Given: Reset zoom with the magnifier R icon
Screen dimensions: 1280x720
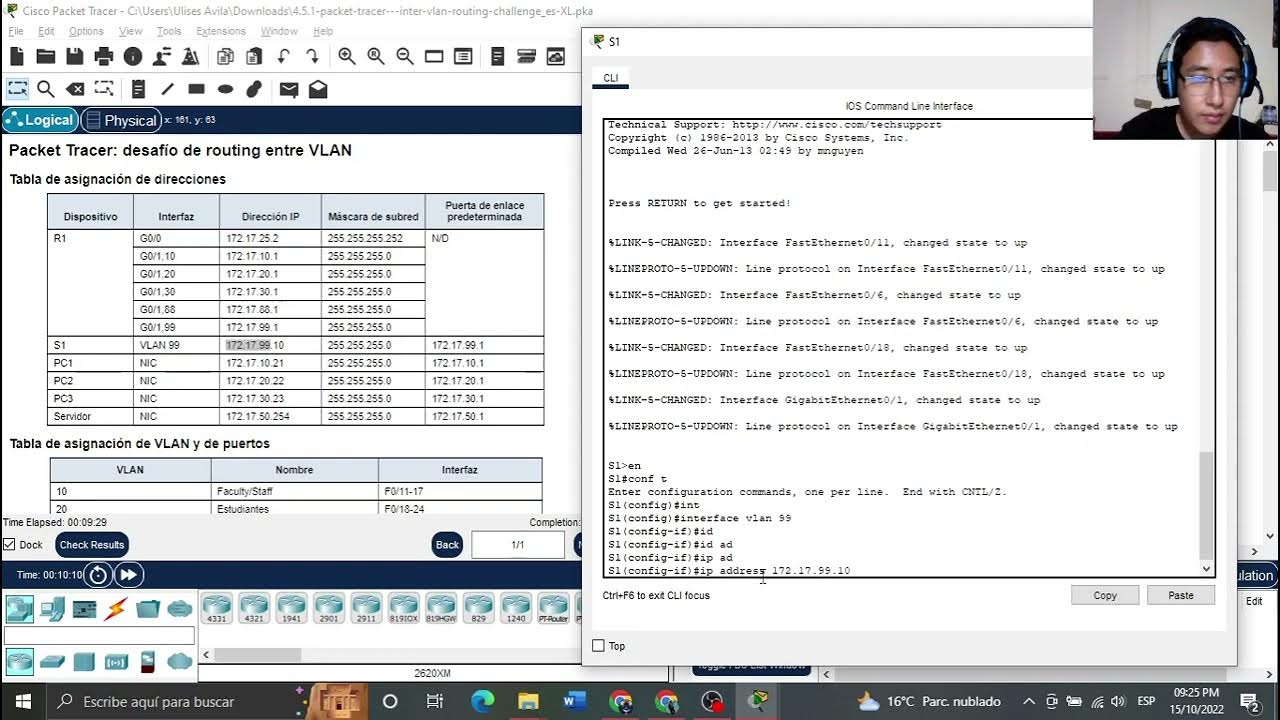Looking at the screenshot, I should pos(376,57).
